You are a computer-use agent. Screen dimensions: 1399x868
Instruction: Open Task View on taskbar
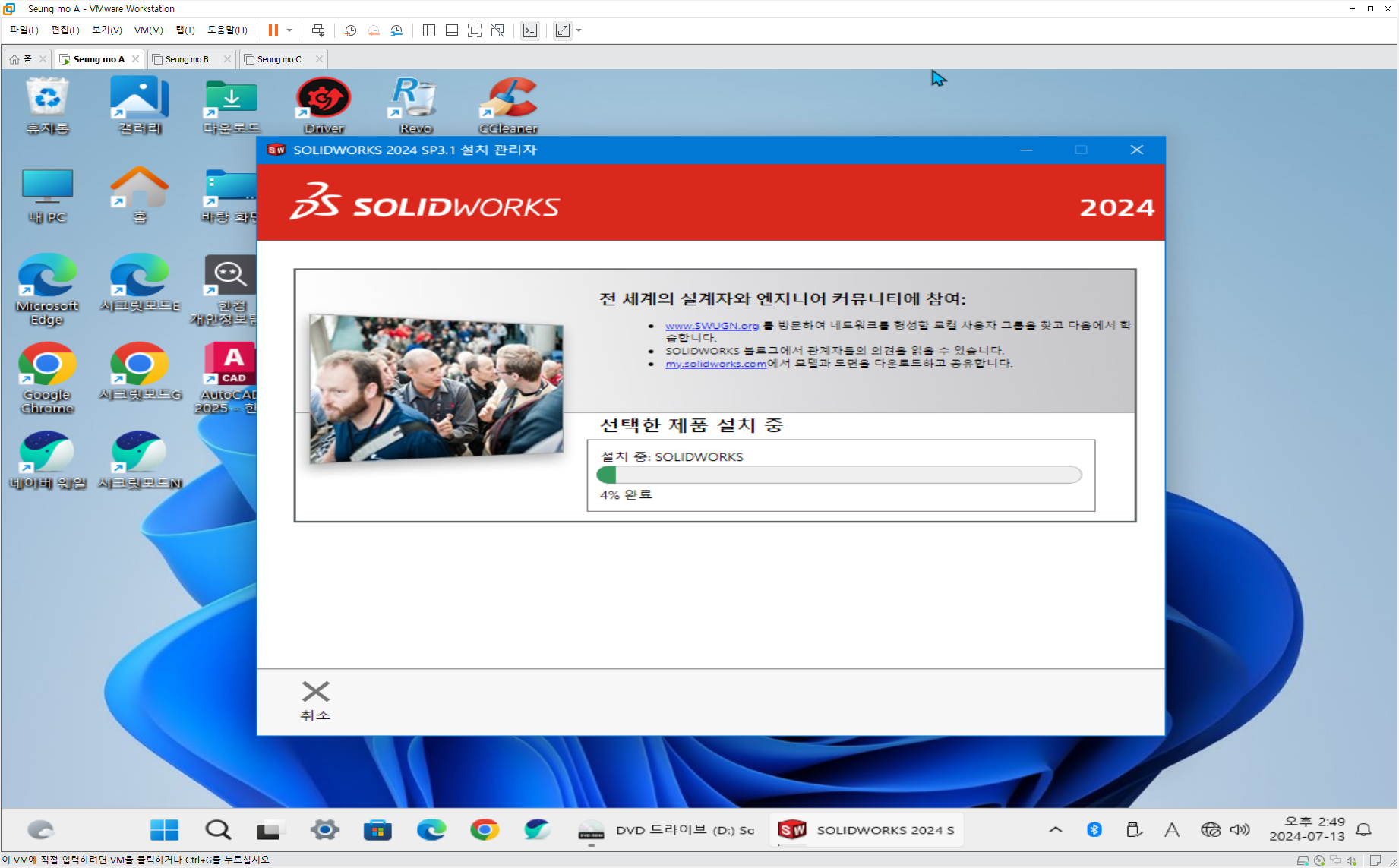coord(267,831)
